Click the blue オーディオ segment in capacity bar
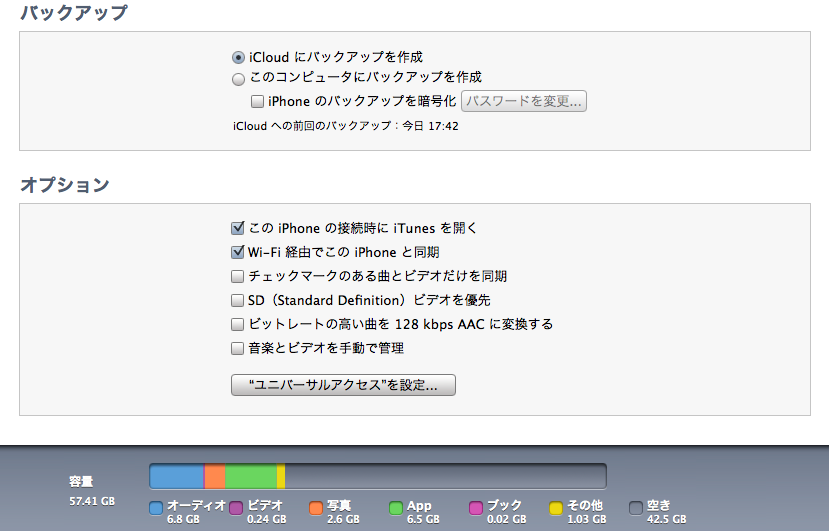The width and height of the screenshot is (829, 531). point(177,476)
